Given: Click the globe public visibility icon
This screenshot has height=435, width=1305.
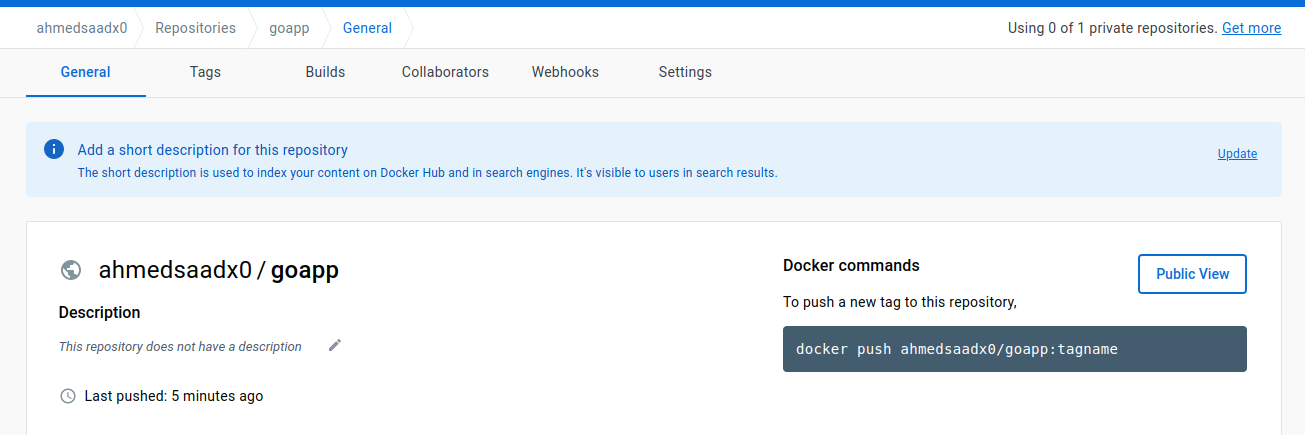Looking at the screenshot, I should pos(70,270).
